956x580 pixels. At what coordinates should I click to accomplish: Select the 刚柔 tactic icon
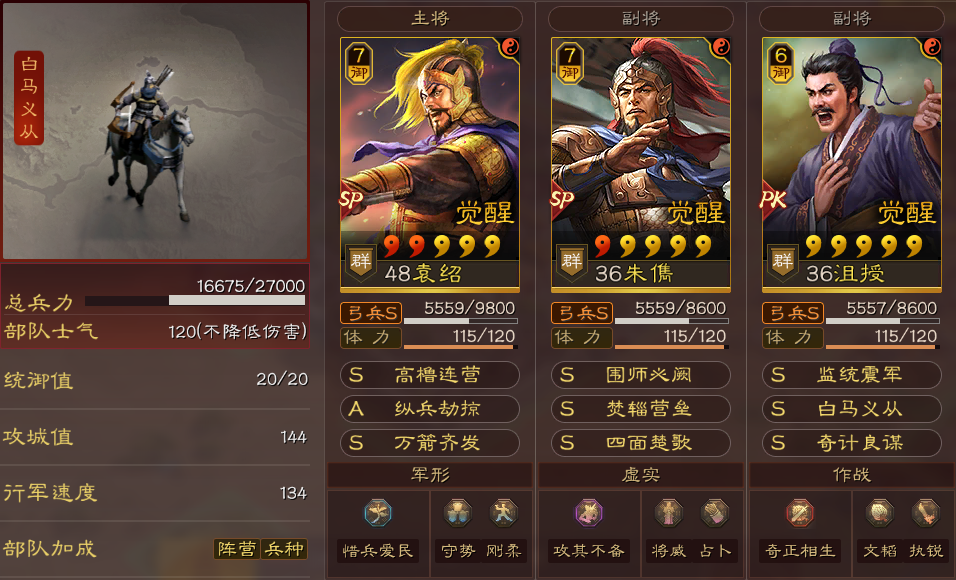(504, 513)
